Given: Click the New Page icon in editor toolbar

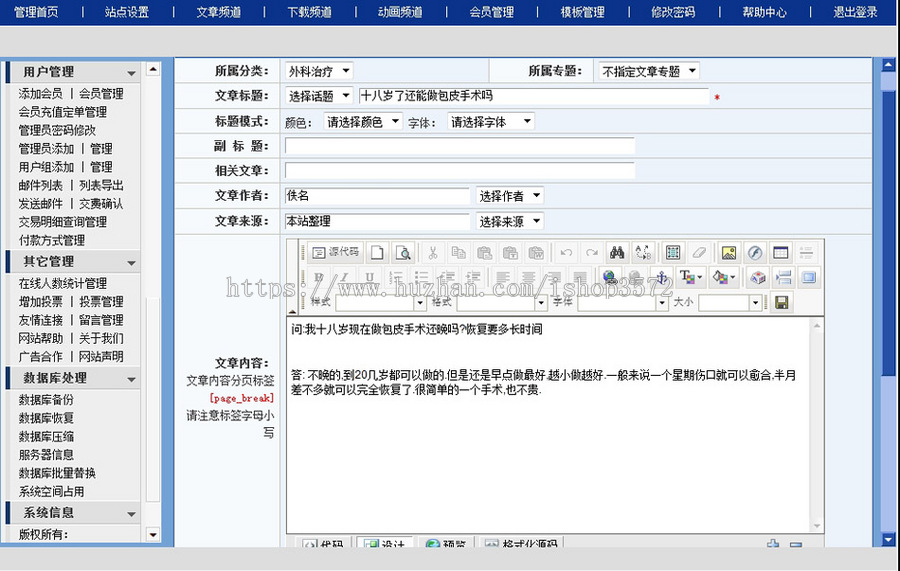Looking at the screenshot, I should [377, 253].
